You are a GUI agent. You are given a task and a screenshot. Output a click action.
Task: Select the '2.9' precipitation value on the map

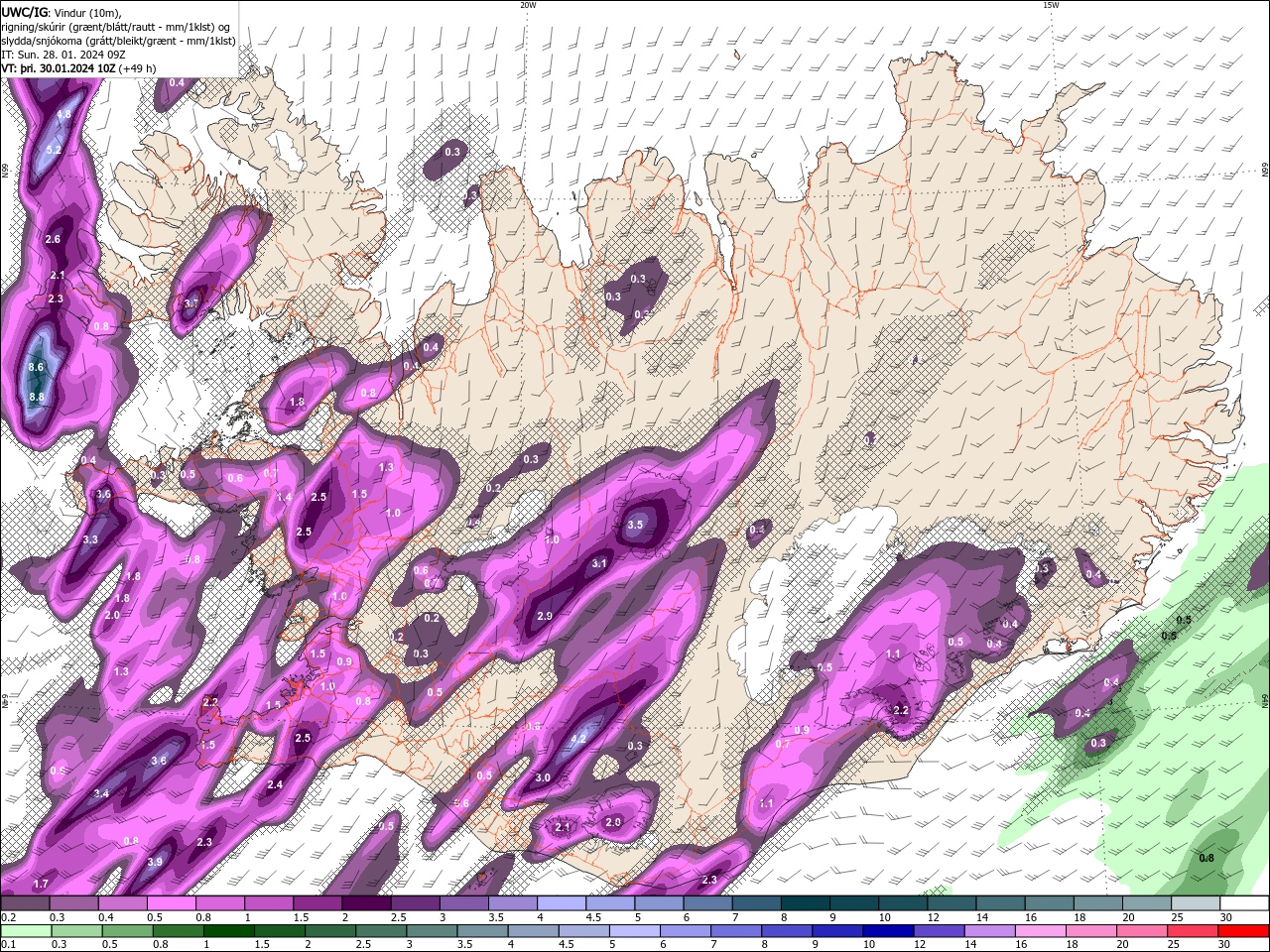(545, 616)
